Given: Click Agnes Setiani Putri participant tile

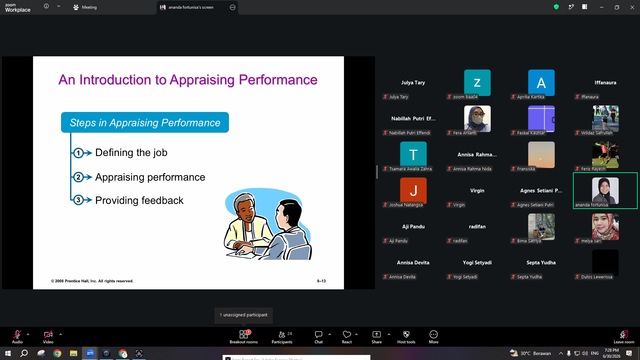Looking at the screenshot, I should pyautogui.click(x=541, y=191).
